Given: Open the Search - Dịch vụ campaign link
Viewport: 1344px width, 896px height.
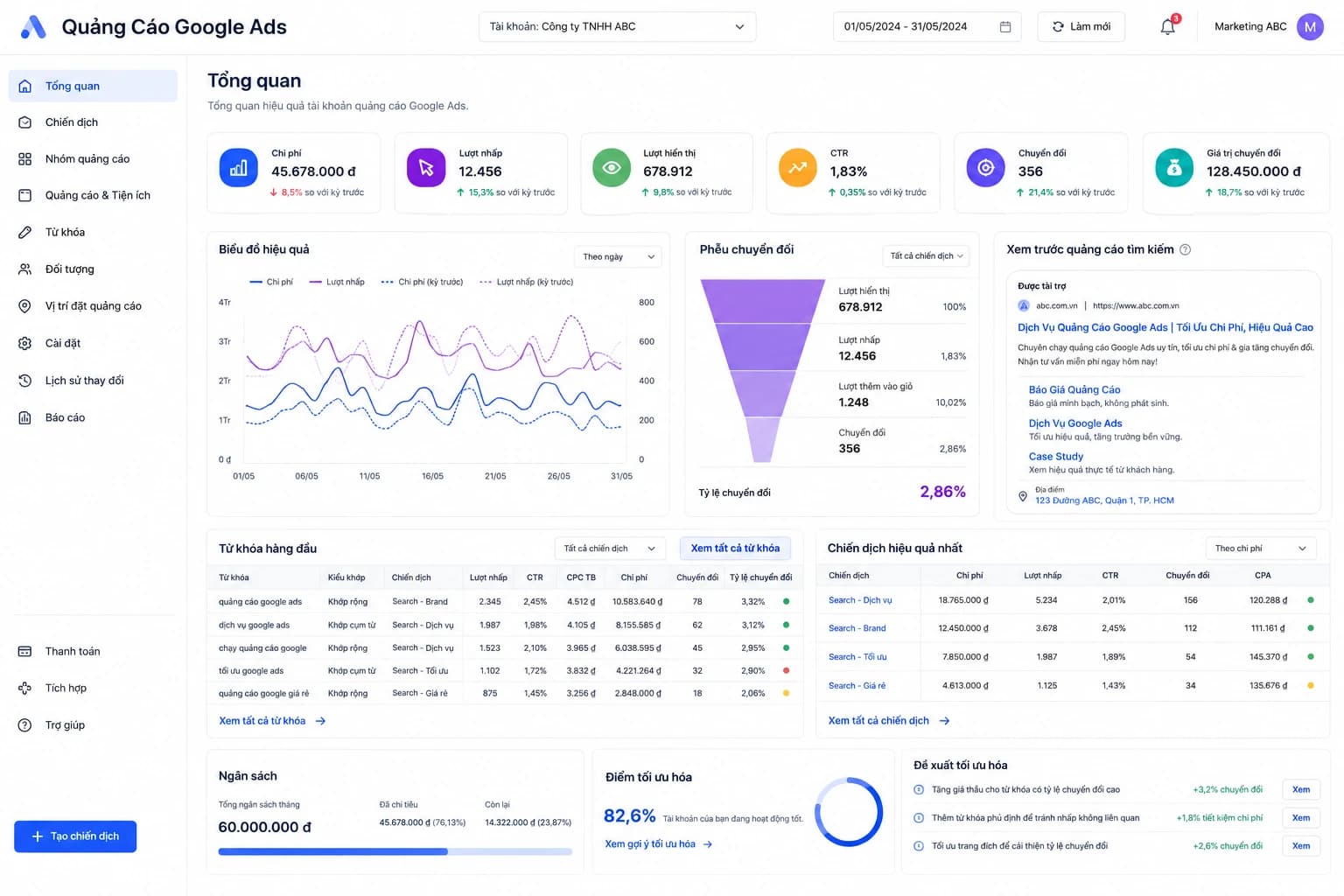Looking at the screenshot, I should (860, 600).
